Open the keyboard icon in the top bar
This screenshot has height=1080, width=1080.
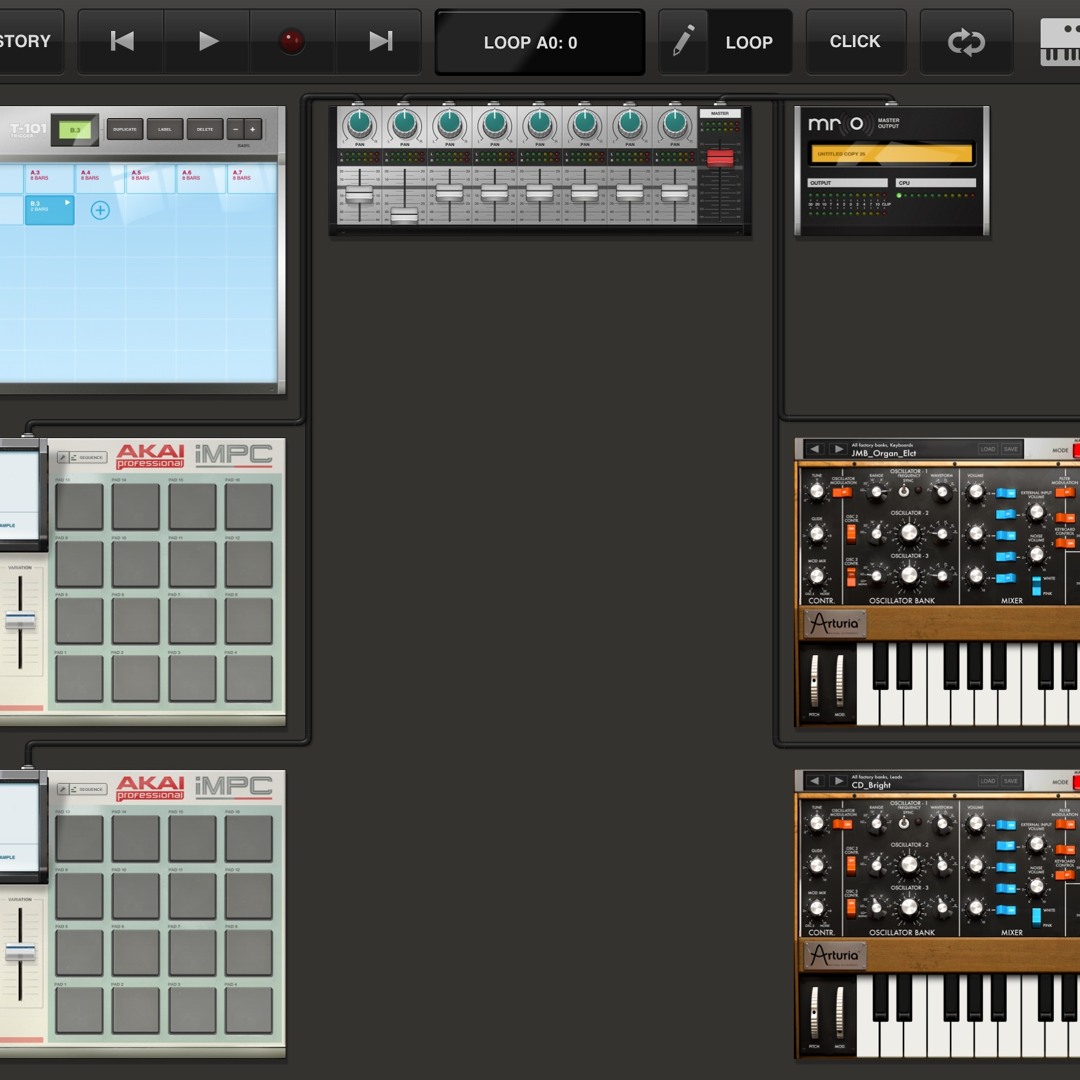(x=1060, y=42)
